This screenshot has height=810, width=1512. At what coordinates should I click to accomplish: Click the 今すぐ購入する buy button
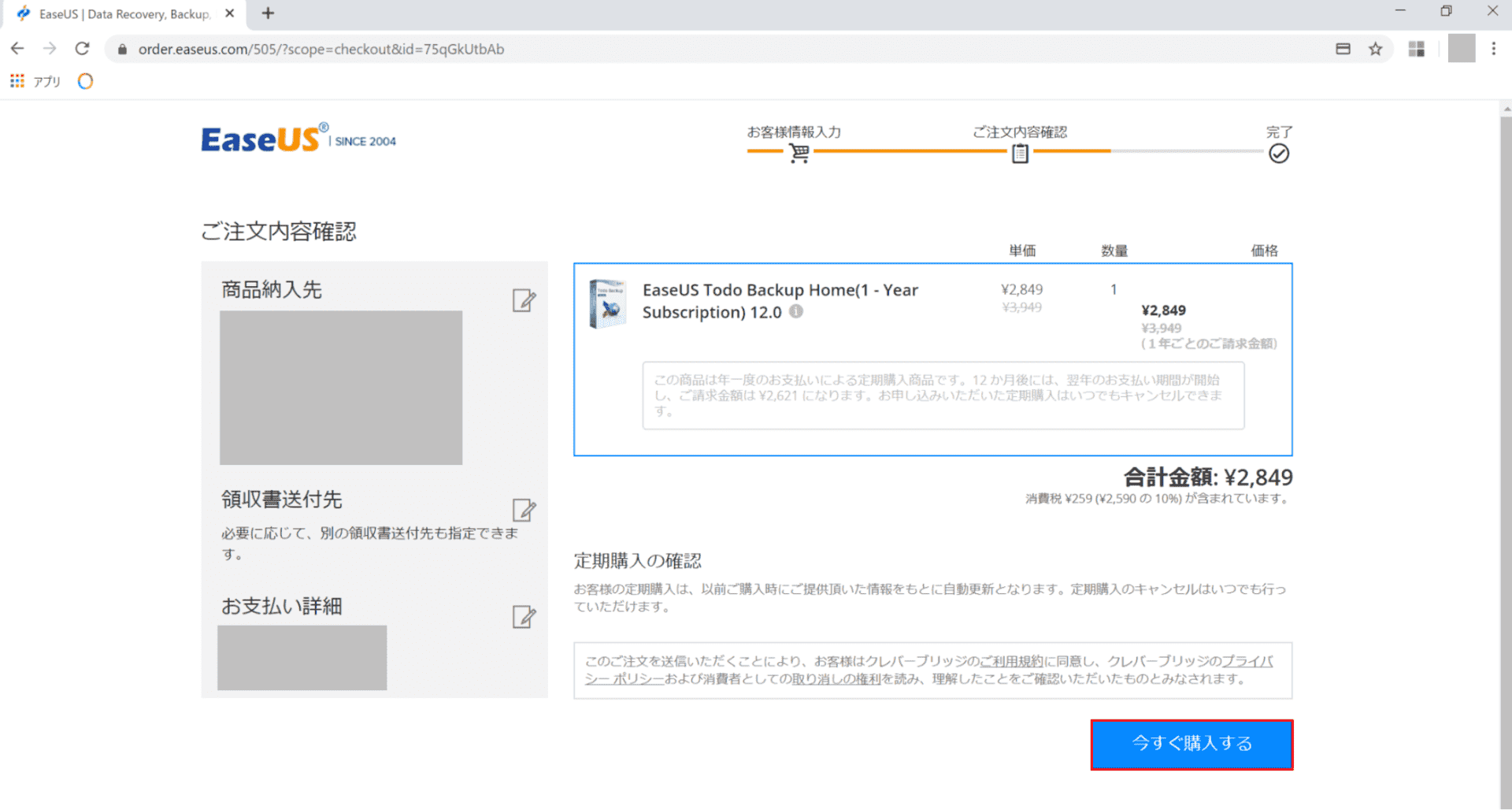1191,744
